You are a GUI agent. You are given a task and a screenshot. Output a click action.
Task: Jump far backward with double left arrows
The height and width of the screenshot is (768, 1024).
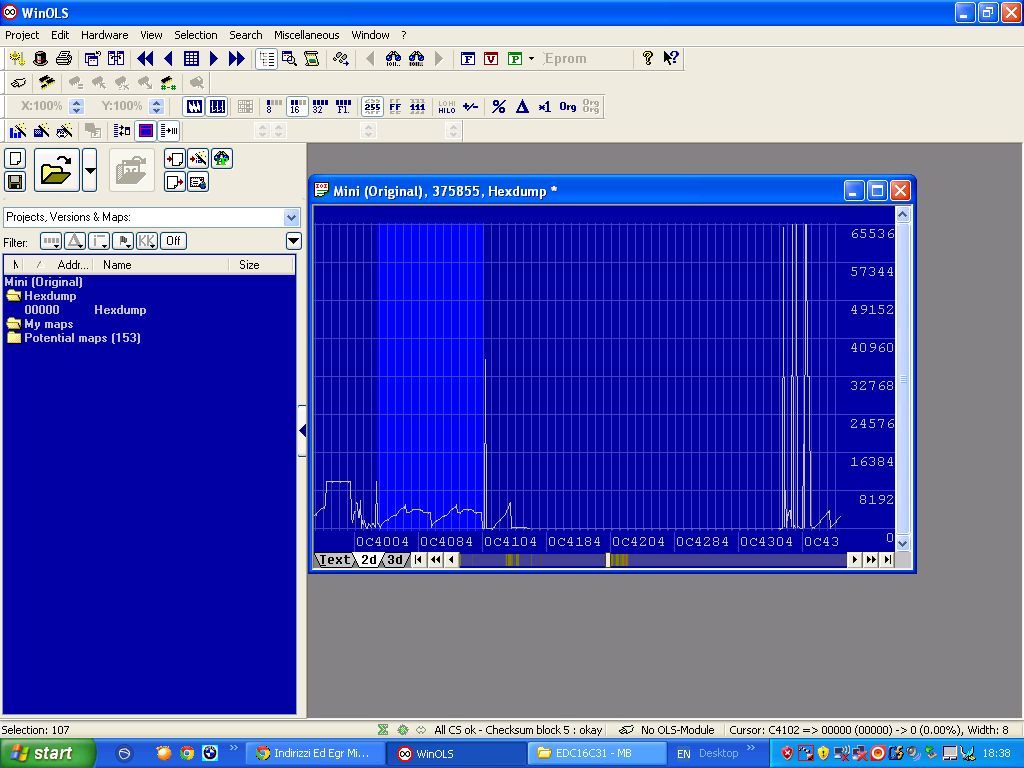click(145, 59)
